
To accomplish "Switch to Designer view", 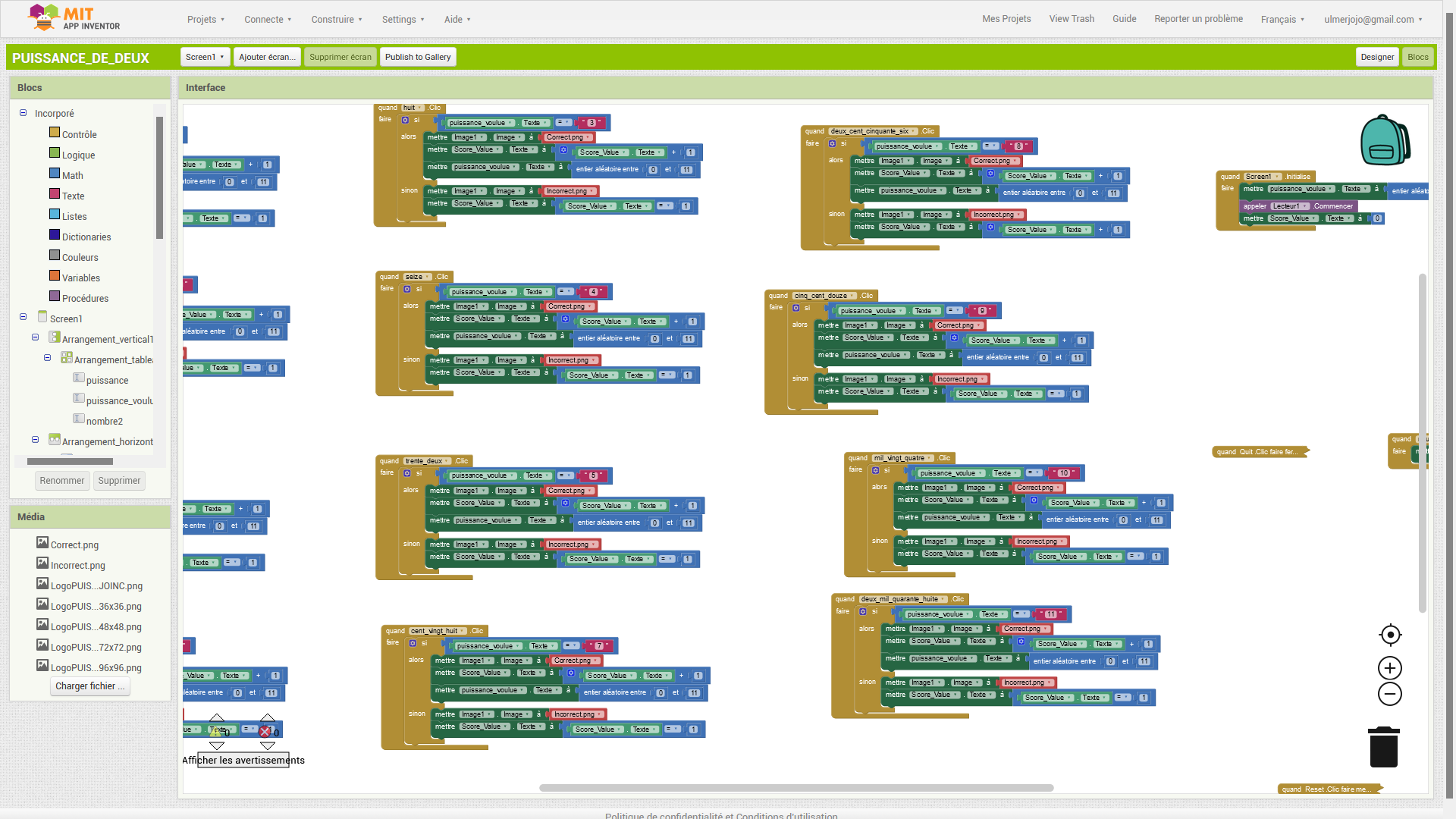I will click(1376, 57).
